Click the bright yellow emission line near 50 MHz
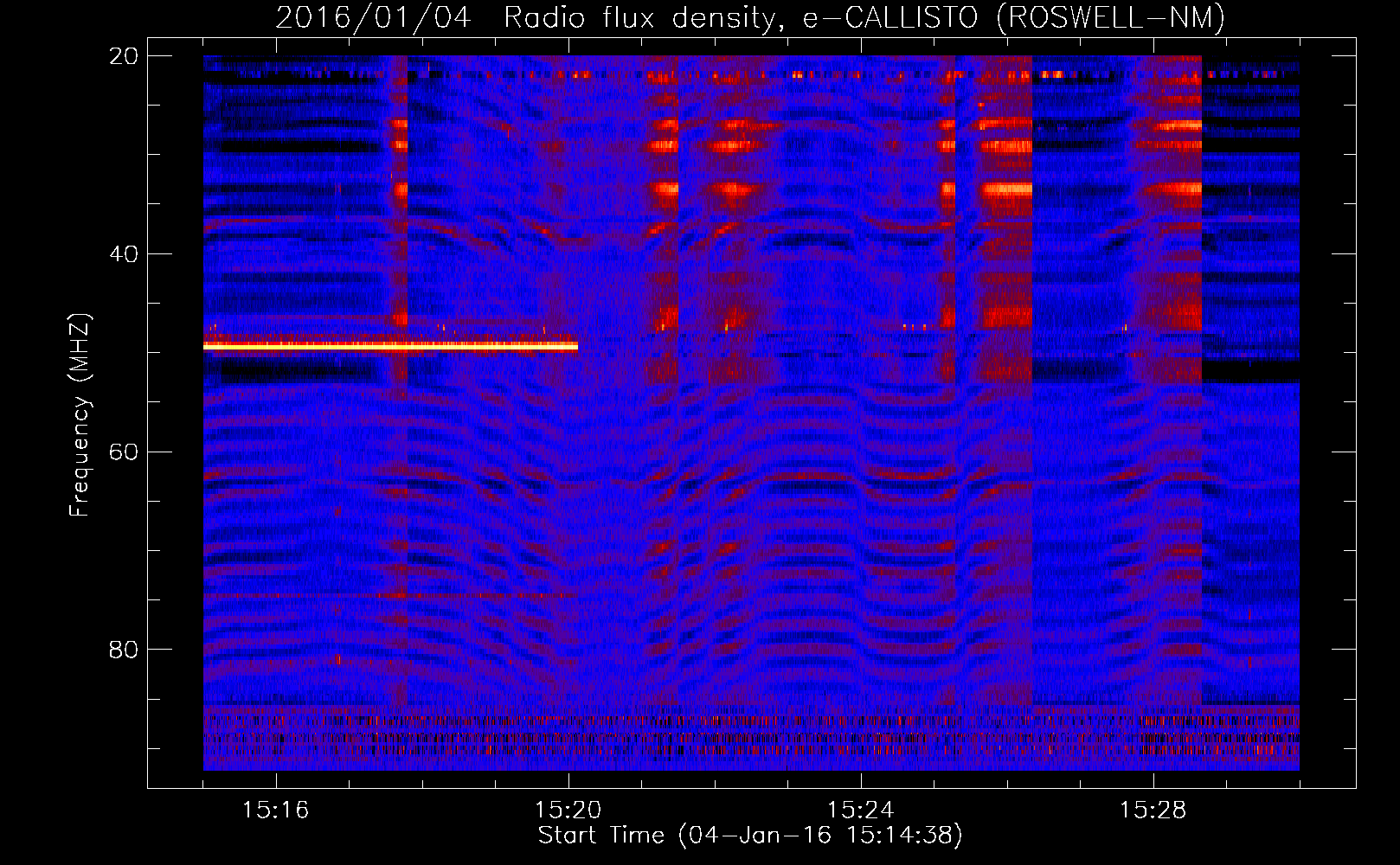This screenshot has height=865, width=1400. pos(390,346)
